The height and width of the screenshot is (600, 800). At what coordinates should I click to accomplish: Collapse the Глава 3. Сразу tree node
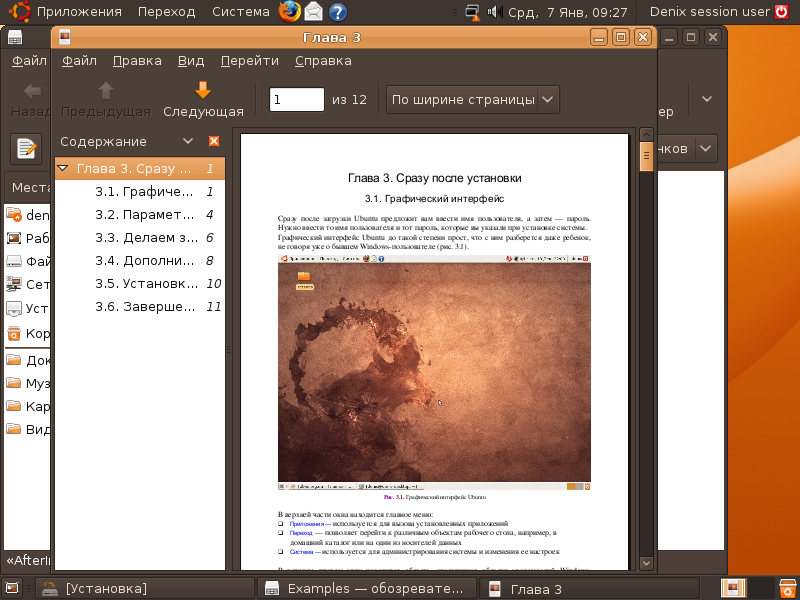coord(63,168)
